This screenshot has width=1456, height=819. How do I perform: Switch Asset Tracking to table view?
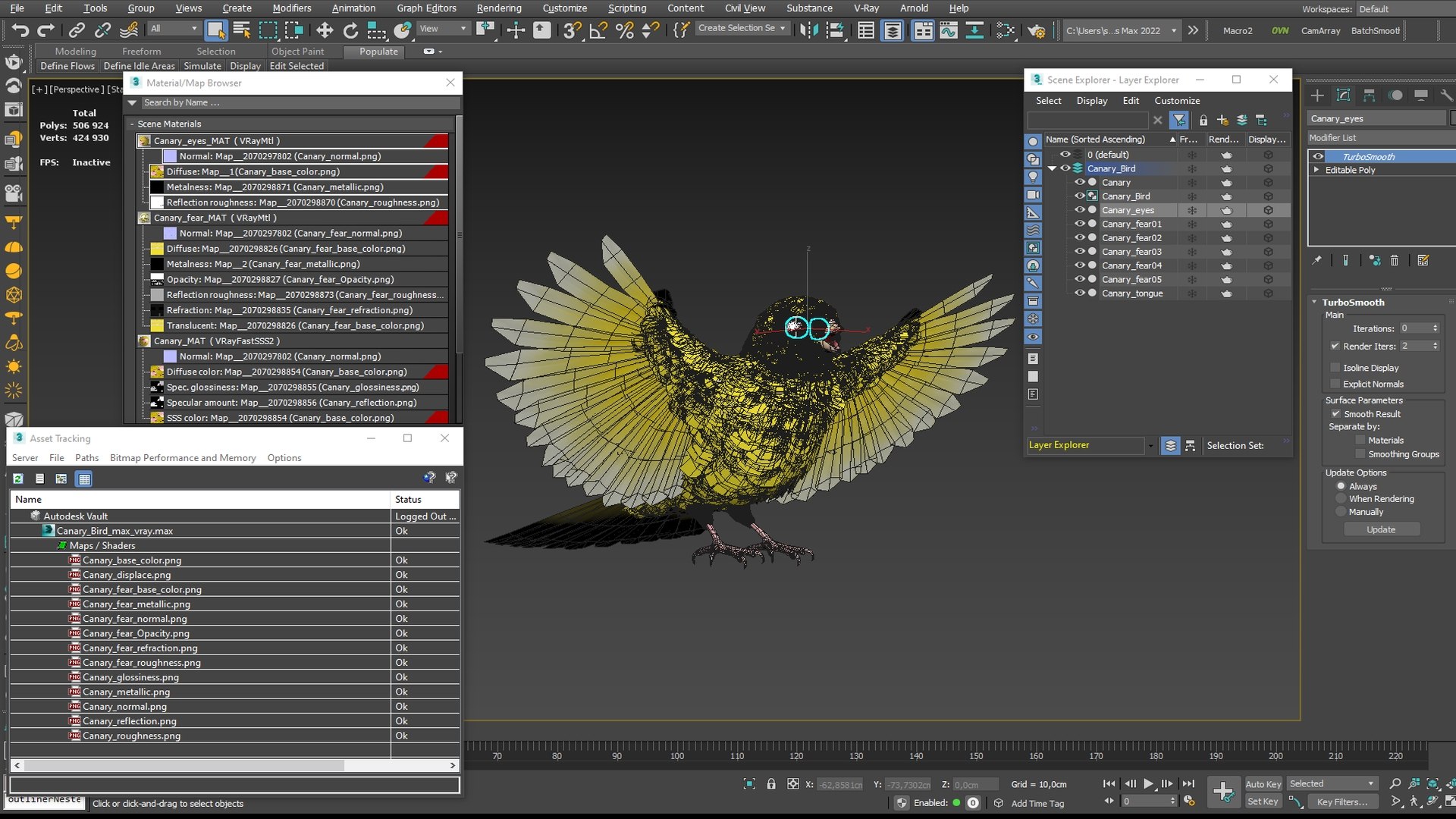(x=84, y=479)
